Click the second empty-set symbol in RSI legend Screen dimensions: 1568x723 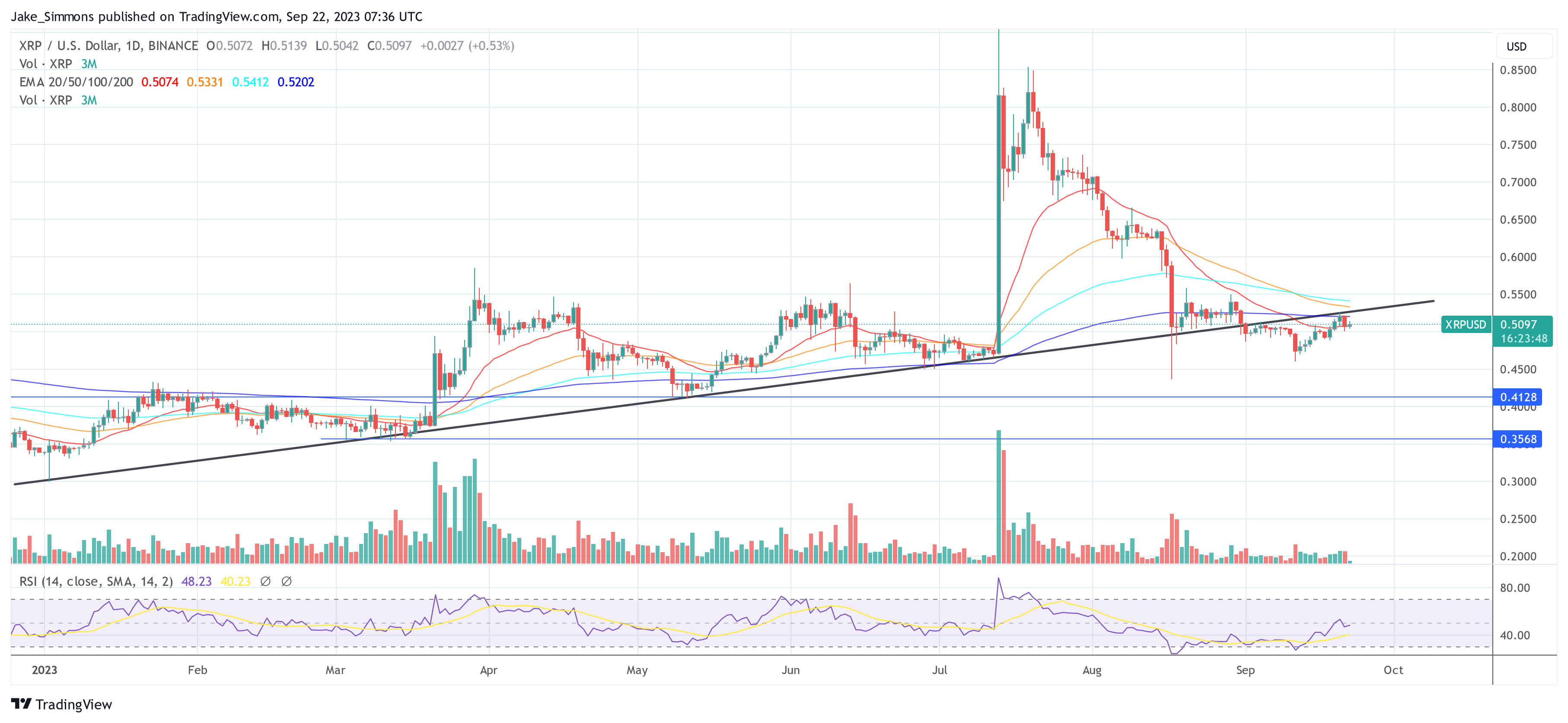pyautogui.click(x=287, y=582)
